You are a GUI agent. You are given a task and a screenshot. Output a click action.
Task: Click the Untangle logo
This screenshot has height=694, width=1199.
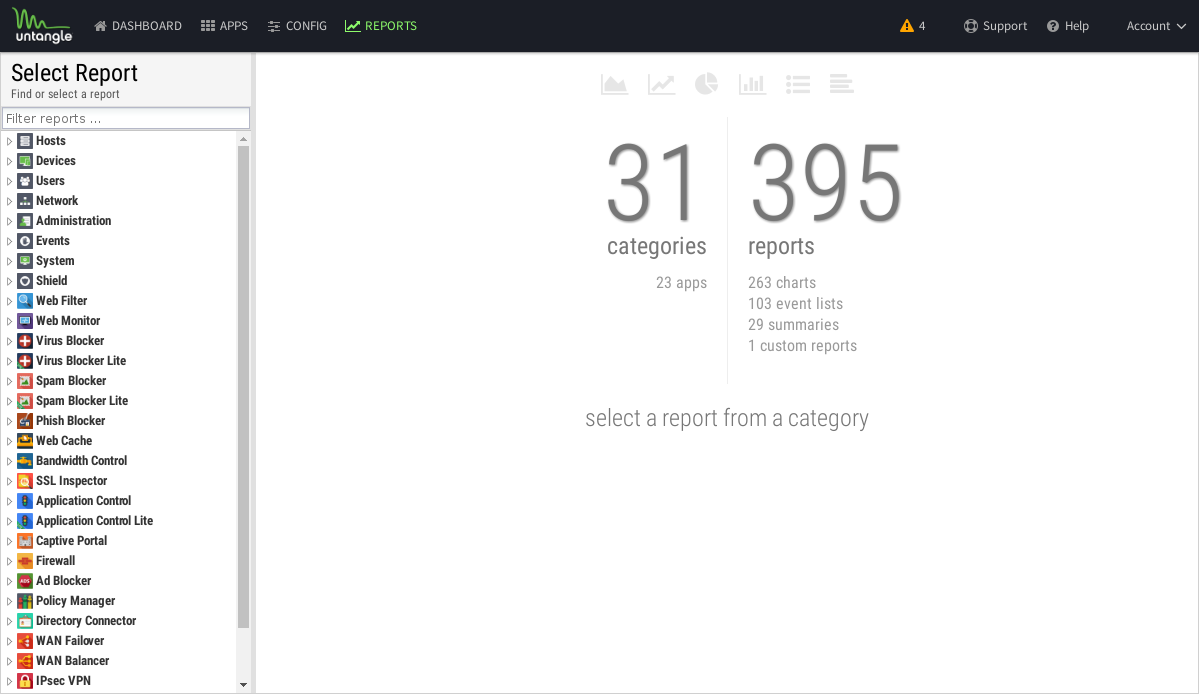[x=42, y=25]
